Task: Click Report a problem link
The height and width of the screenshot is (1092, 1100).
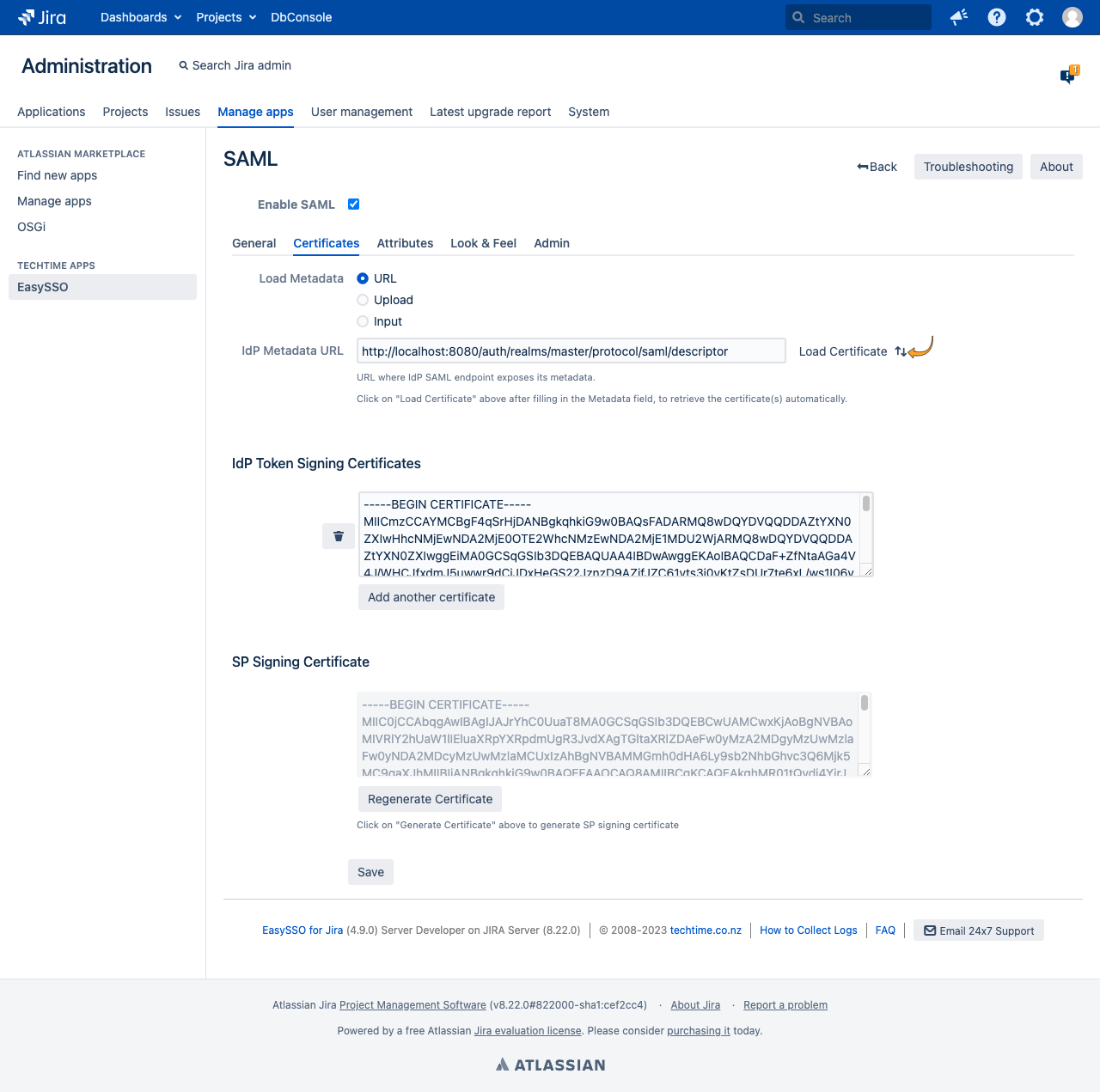Action: point(785,1005)
